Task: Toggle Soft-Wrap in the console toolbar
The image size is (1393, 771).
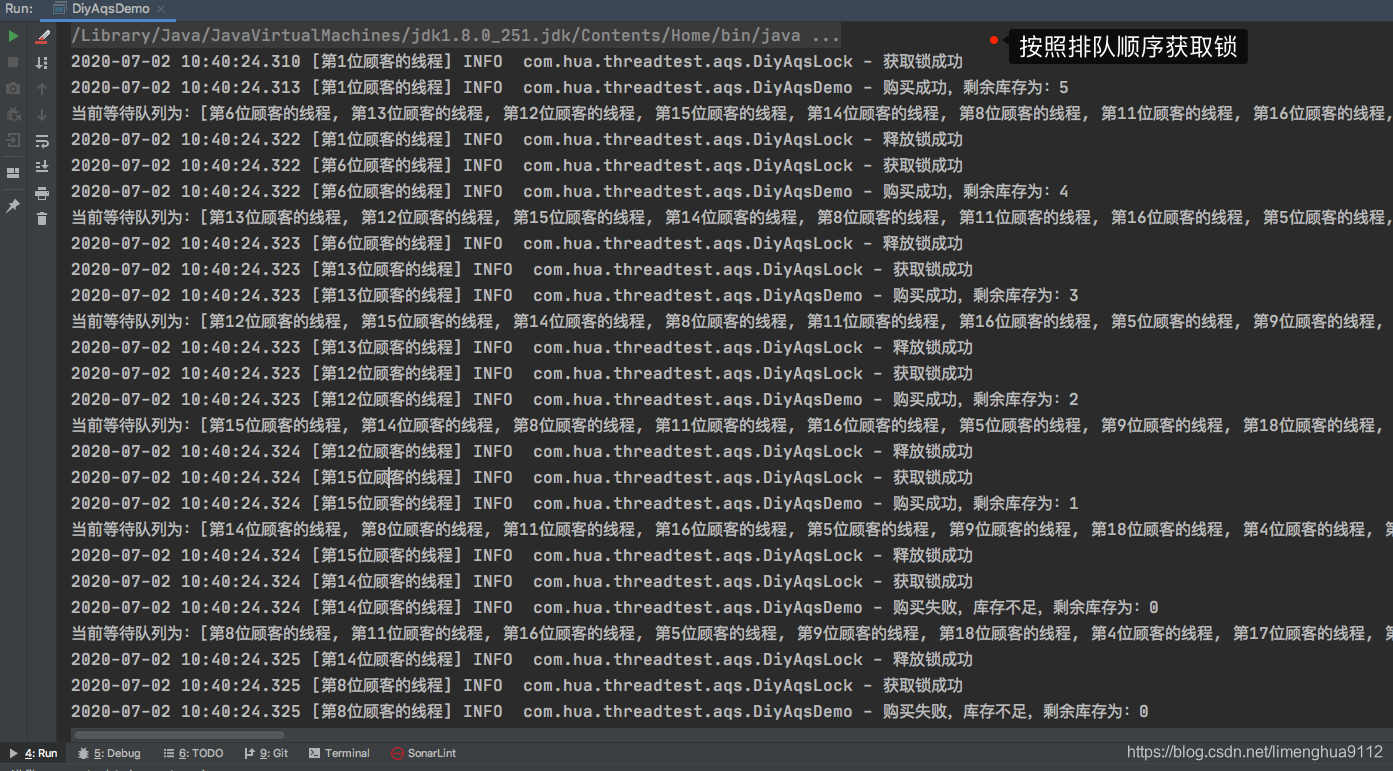Action: (x=42, y=140)
